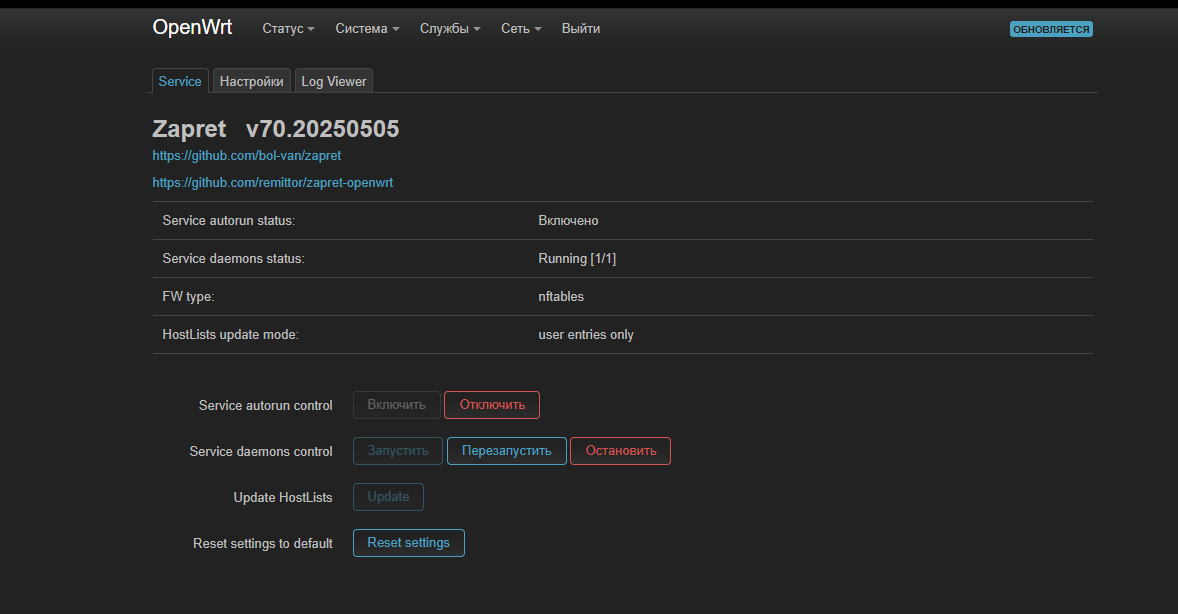Viewport: 1178px width, 614px height.
Task: Expand the Сеть menu
Action: click(521, 29)
